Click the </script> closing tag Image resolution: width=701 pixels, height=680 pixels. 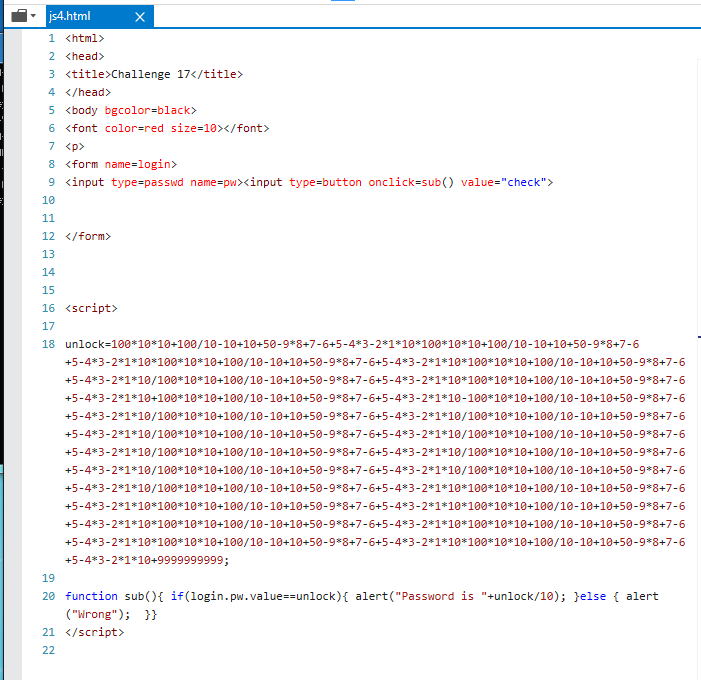coord(94,633)
